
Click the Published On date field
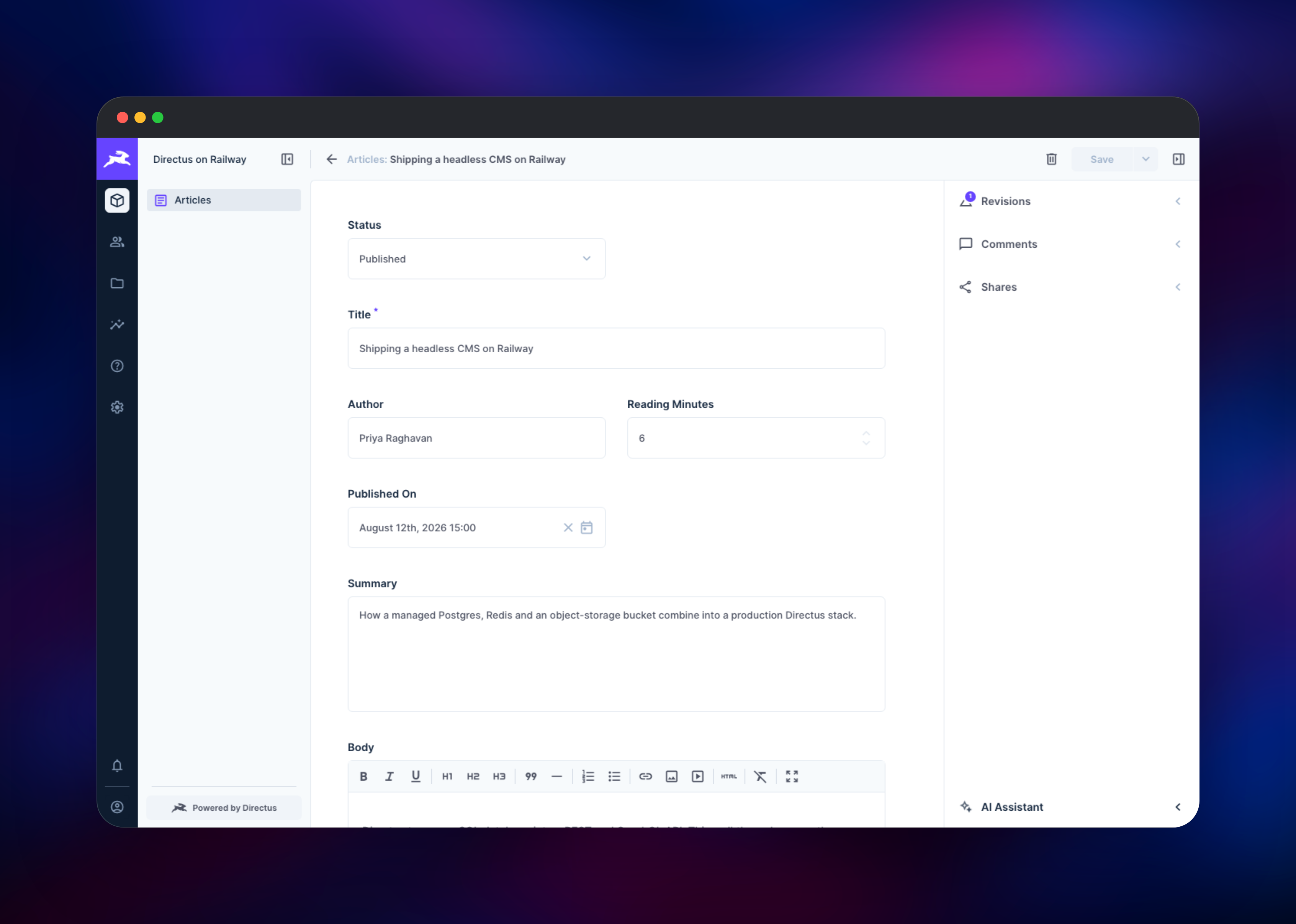477,527
